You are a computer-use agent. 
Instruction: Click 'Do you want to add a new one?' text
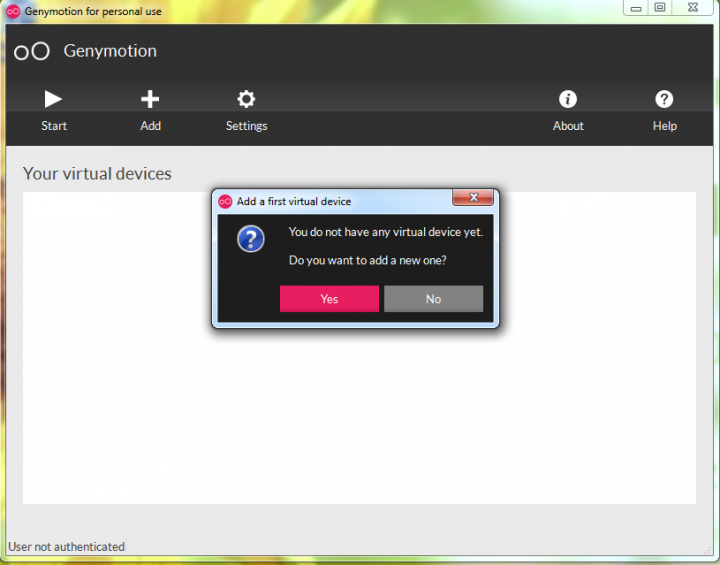(x=367, y=260)
